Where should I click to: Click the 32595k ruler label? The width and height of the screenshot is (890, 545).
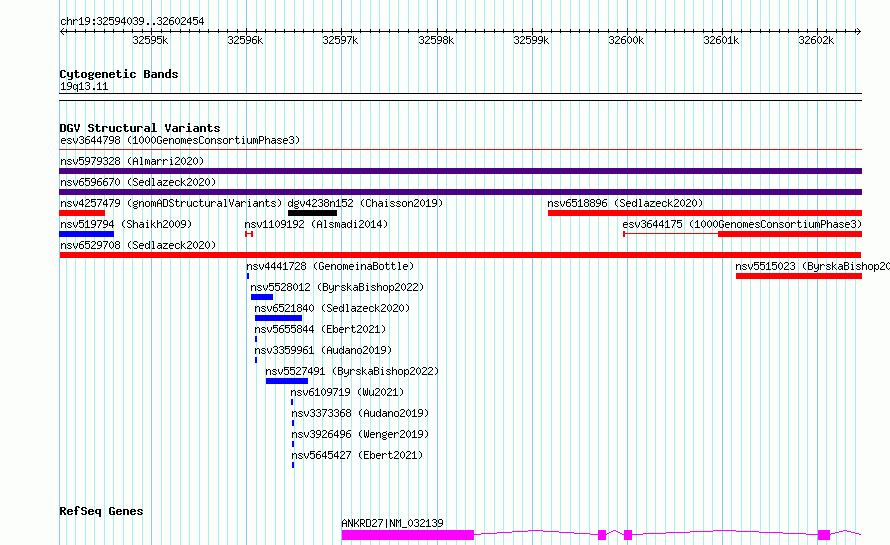tap(150, 40)
